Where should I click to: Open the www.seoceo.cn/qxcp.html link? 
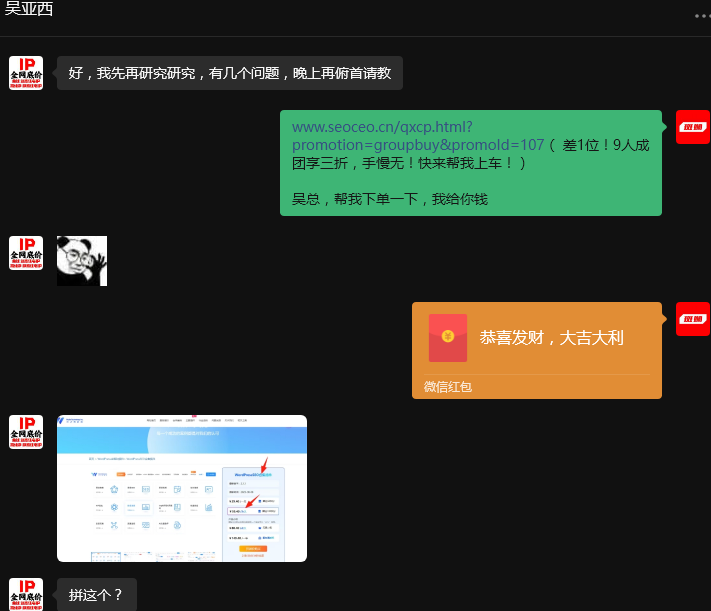point(417,136)
